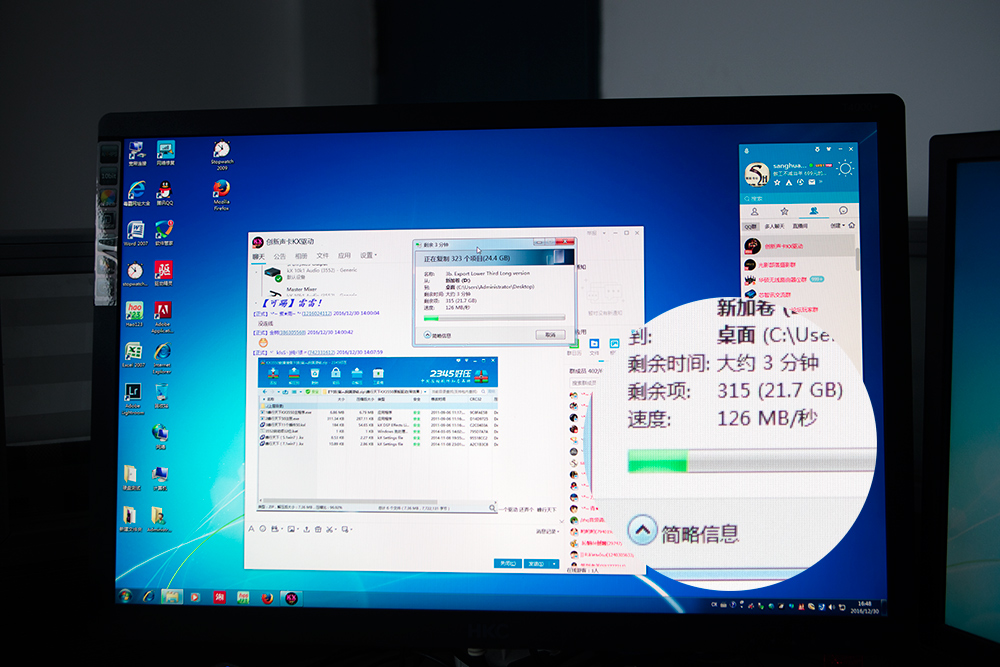
Task: Click the 搜索 field in QQ main panel
Action: 799,198
